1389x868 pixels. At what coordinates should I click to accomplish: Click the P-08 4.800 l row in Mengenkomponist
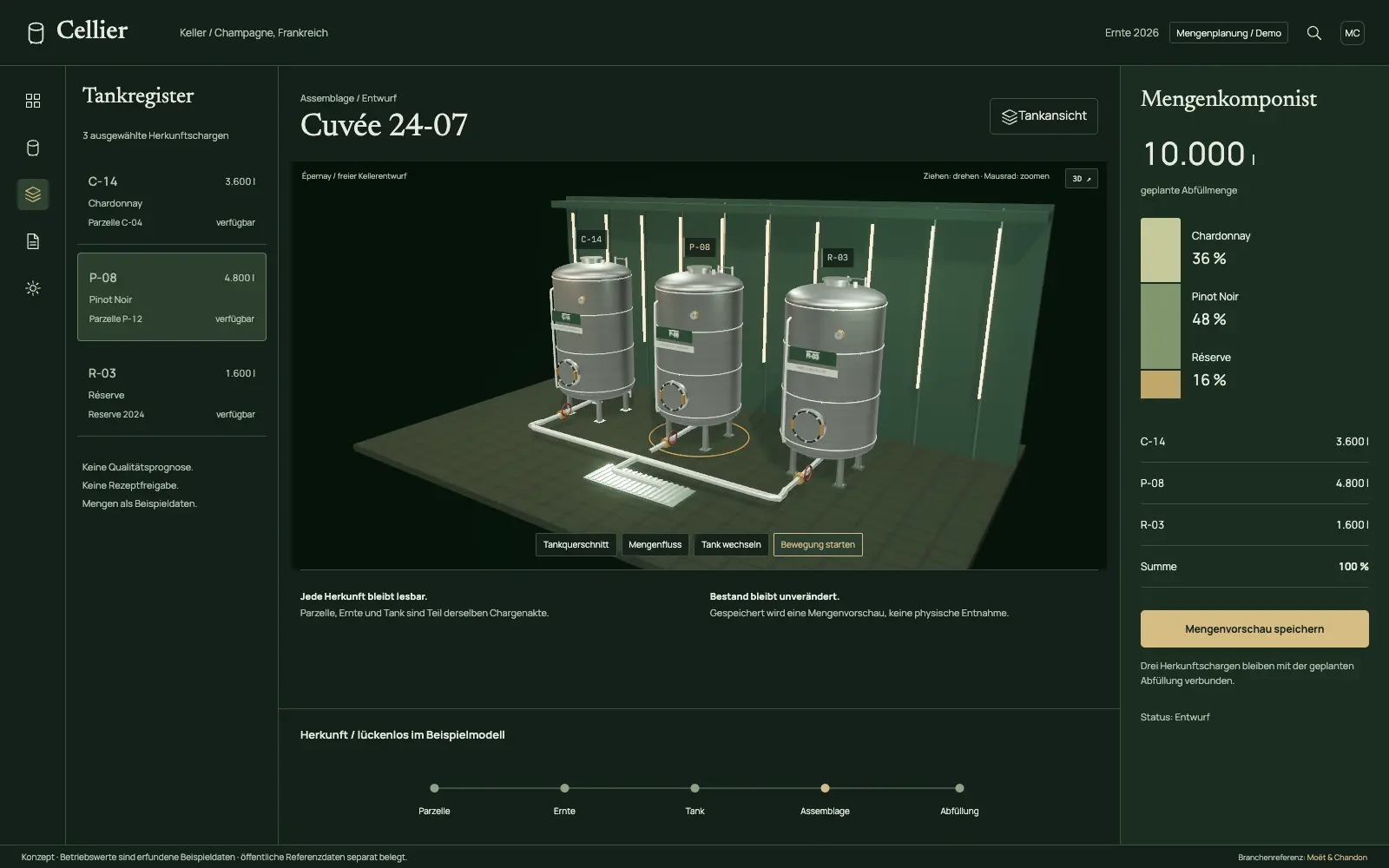1254,483
